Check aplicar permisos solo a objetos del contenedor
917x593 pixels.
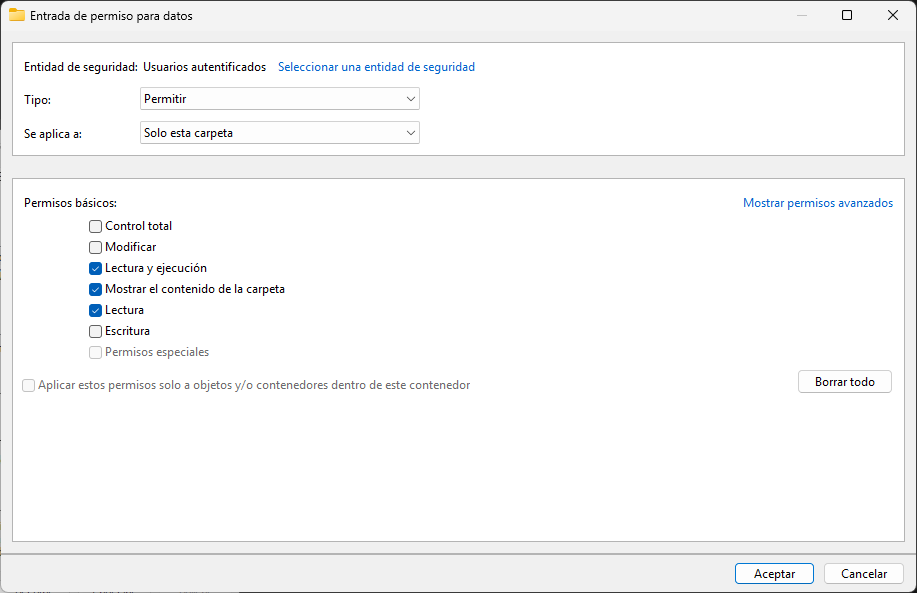click(28, 385)
